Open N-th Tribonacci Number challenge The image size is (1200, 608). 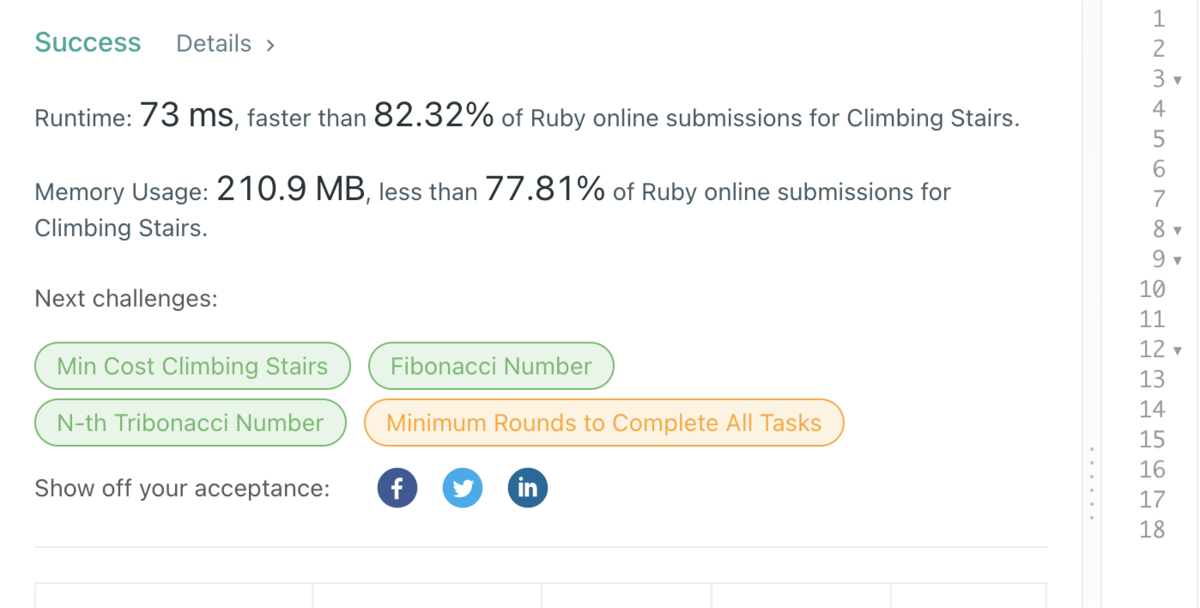coord(190,423)
